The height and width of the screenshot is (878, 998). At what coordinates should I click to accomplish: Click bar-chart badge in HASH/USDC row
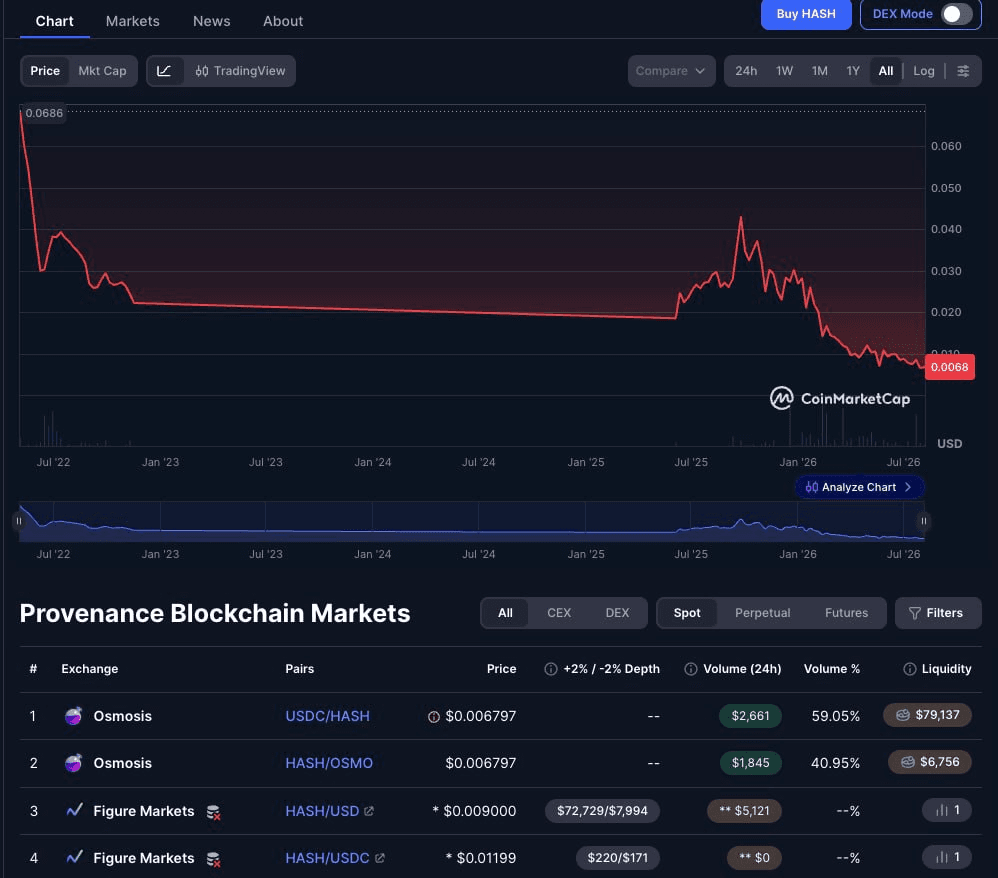tap(946, 857)
